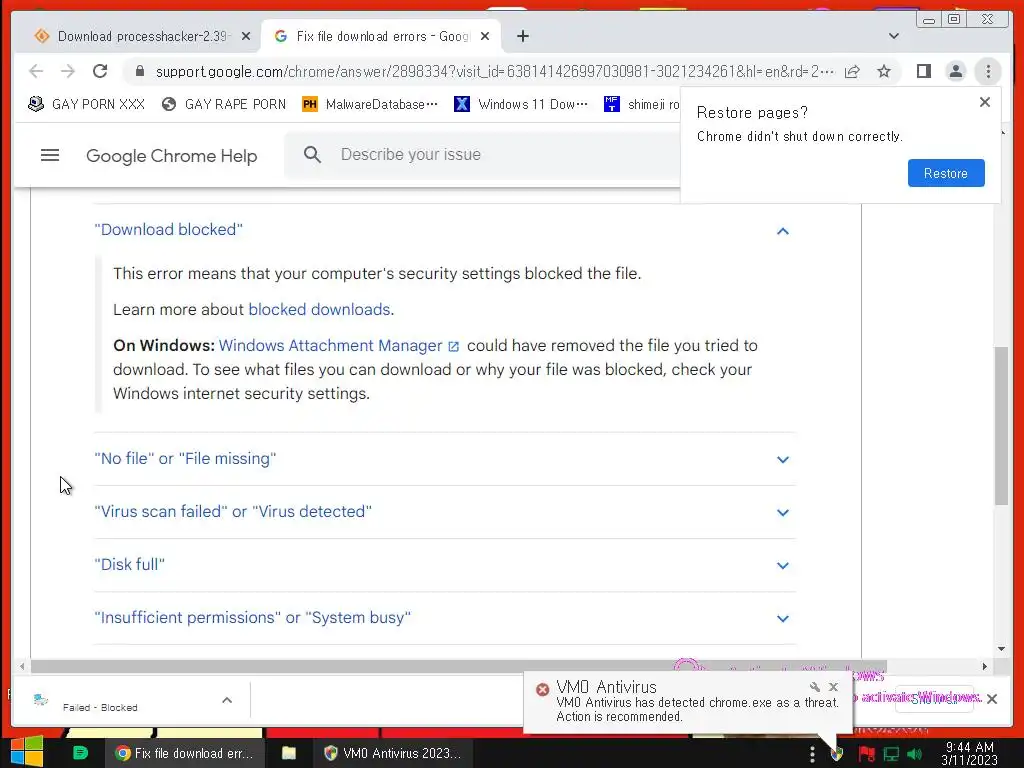Screen dimensions: 1024x768
Task: Click the address bar URL
Action: point(494,71)
